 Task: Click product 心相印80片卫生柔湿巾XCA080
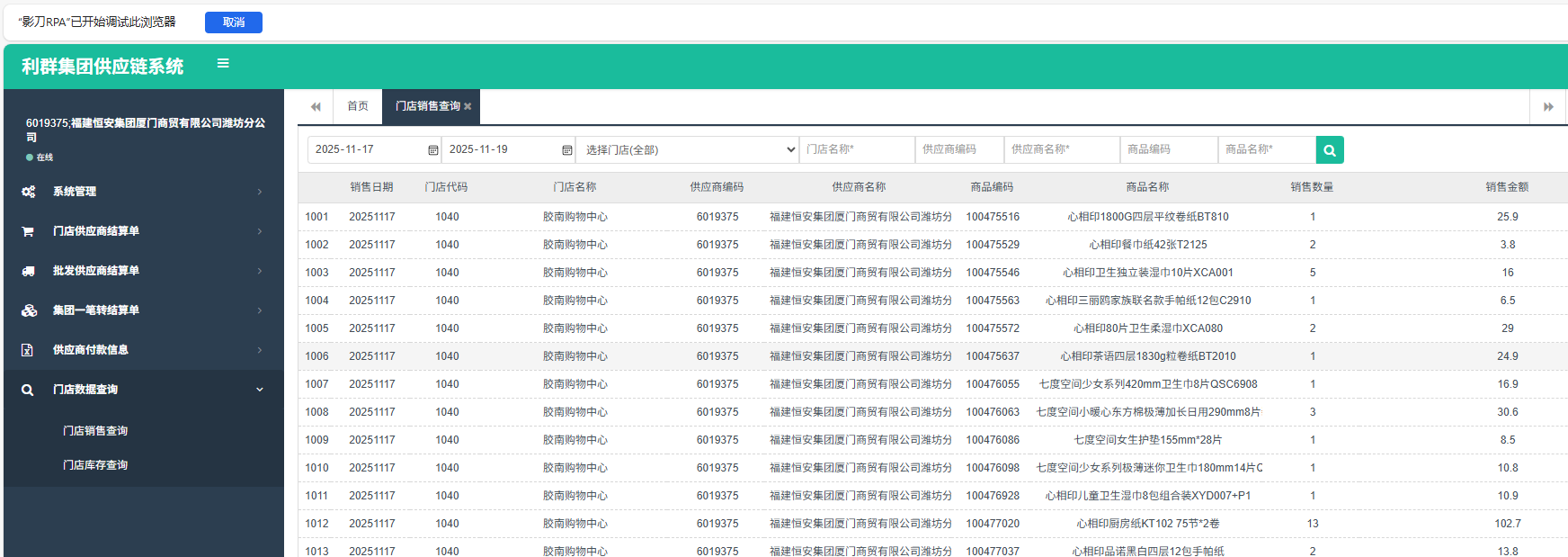tap(1148, 328)
